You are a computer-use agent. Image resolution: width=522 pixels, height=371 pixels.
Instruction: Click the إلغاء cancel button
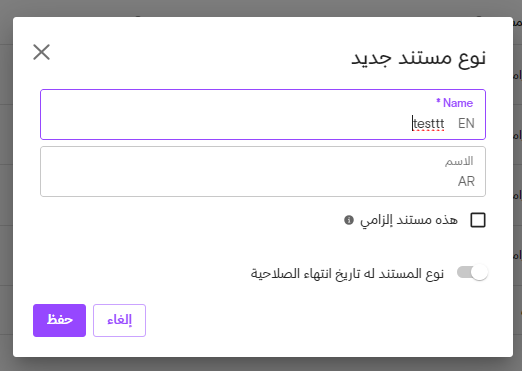119,320
